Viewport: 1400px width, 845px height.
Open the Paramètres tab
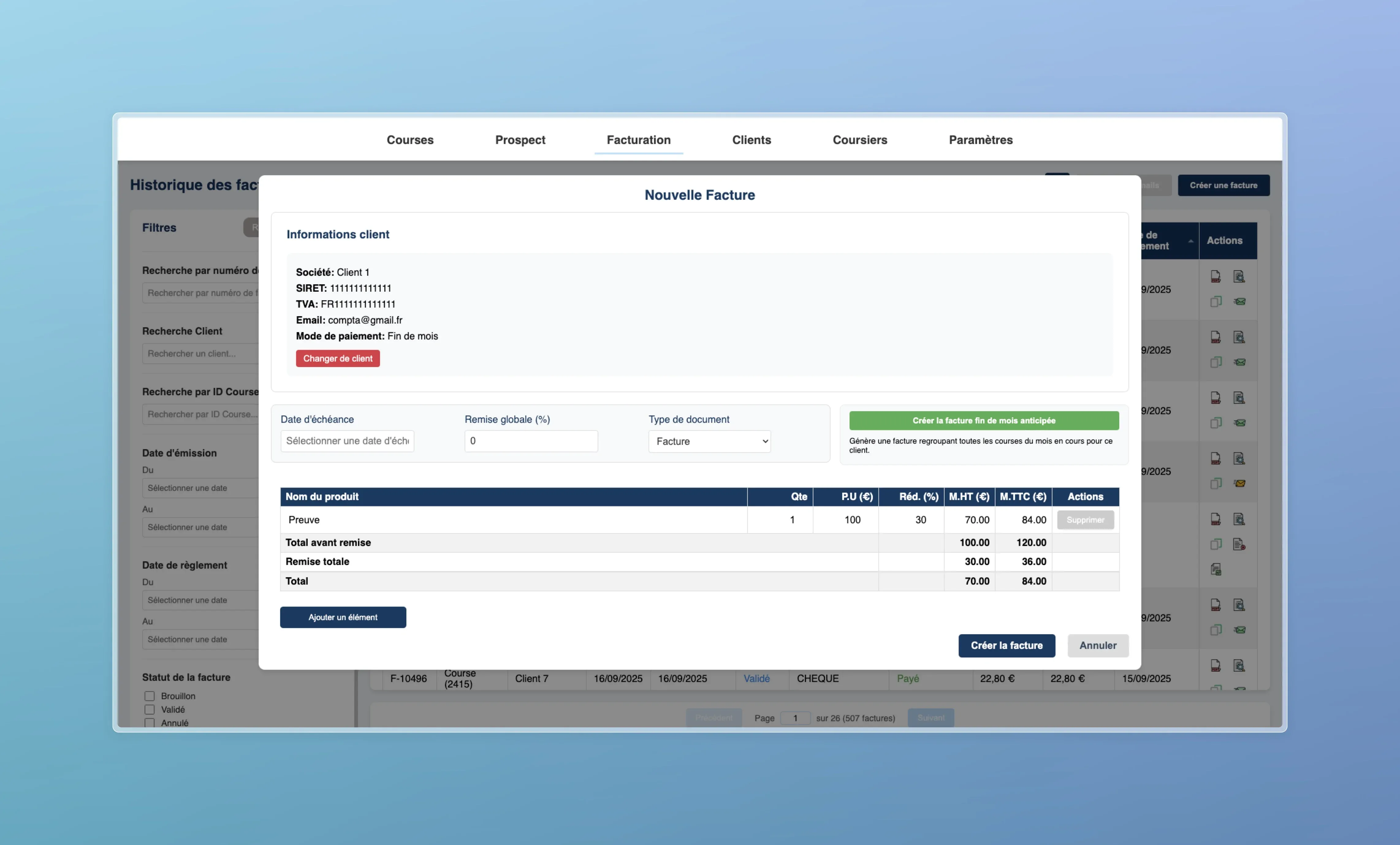tap(980, 140)
